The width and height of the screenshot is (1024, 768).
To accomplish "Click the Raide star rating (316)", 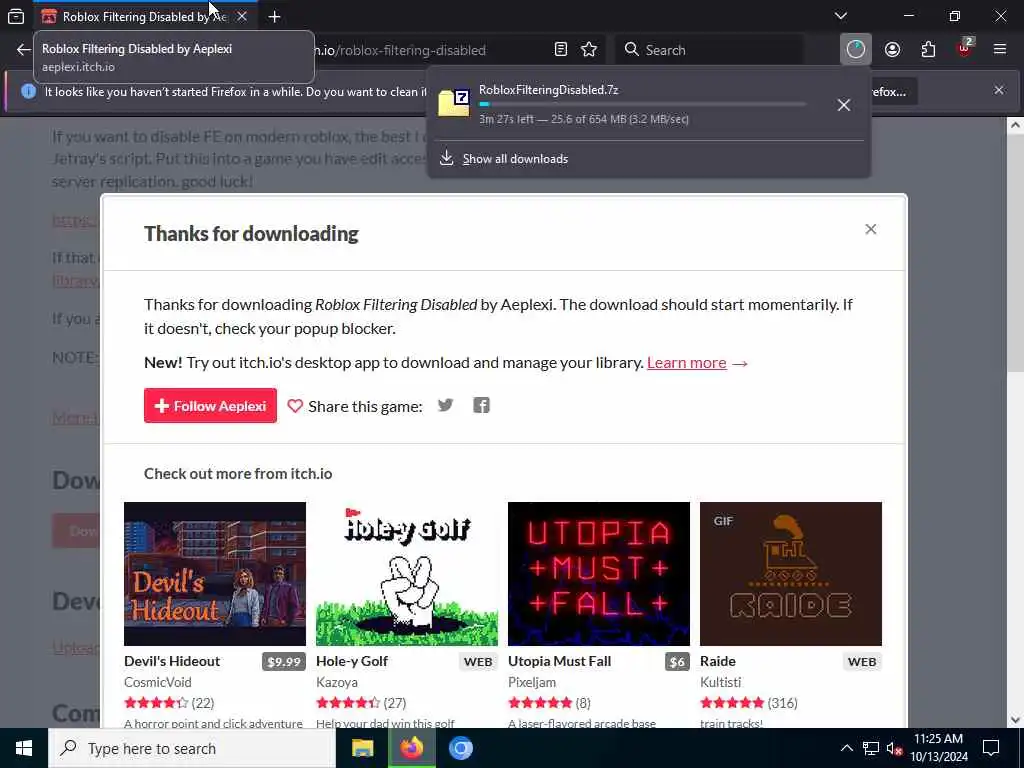I will (x=732, y=703).
